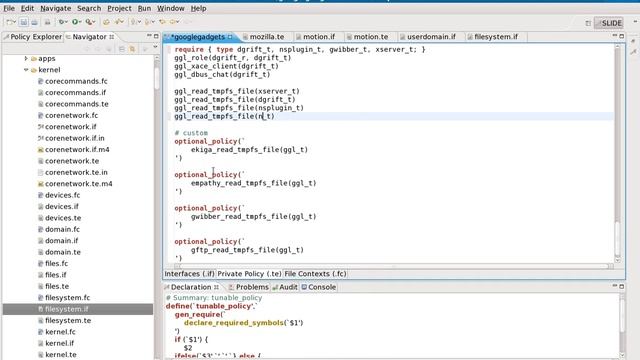Click the file icon beside corenetwork.if.m4
Viewport: 640px width, 360px height.
click(40, 149)
